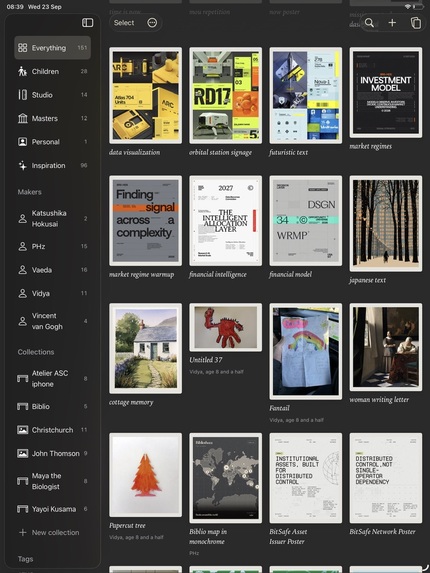
Task: Open the BitSafe Network Poster
Action: (x=386, y=478)
